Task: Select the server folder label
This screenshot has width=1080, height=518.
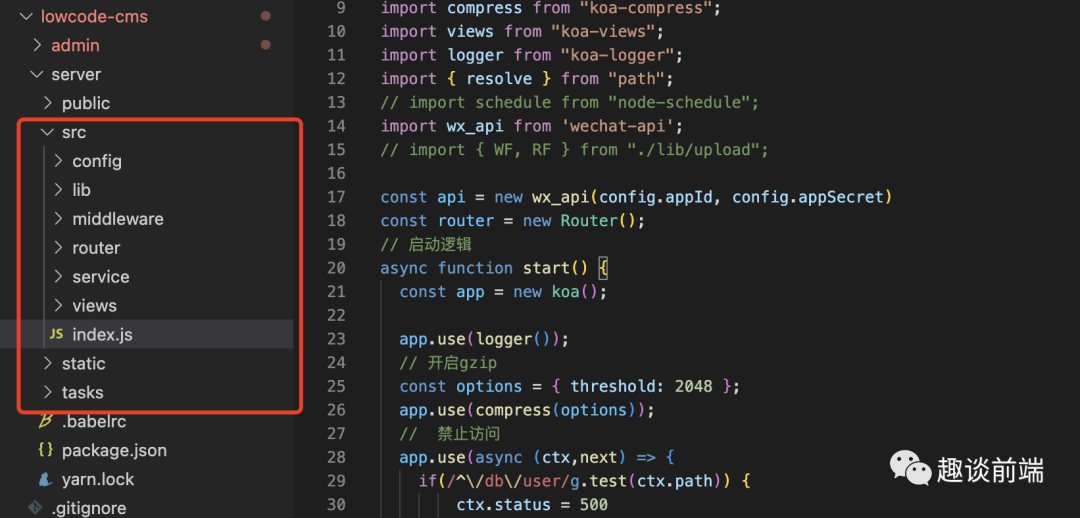Action: pyautogui.click(x=76, y=74)
